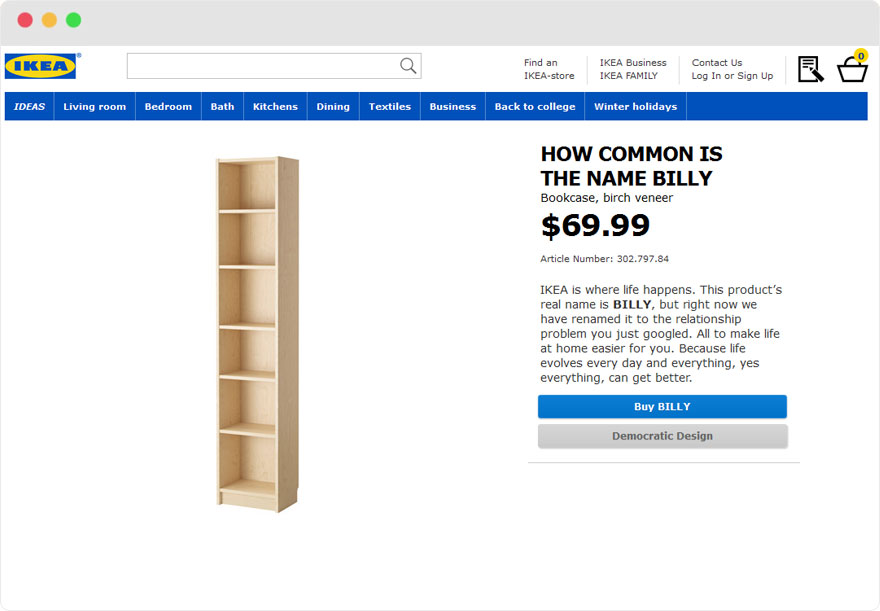Click the green maximize dot
Screen dimensions: 880x611
coord(73,20)
